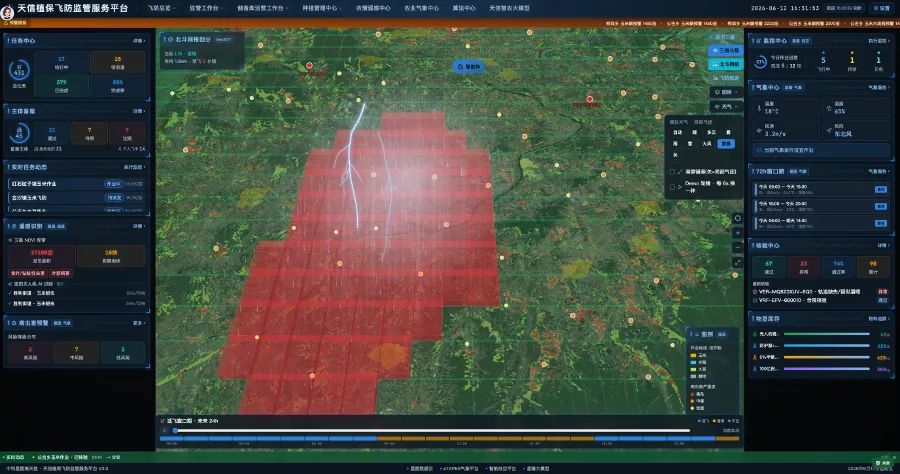Screen dimensions: 900x474
Task: Click the user avatar icon at top left
Action: (x=7, y=11)
